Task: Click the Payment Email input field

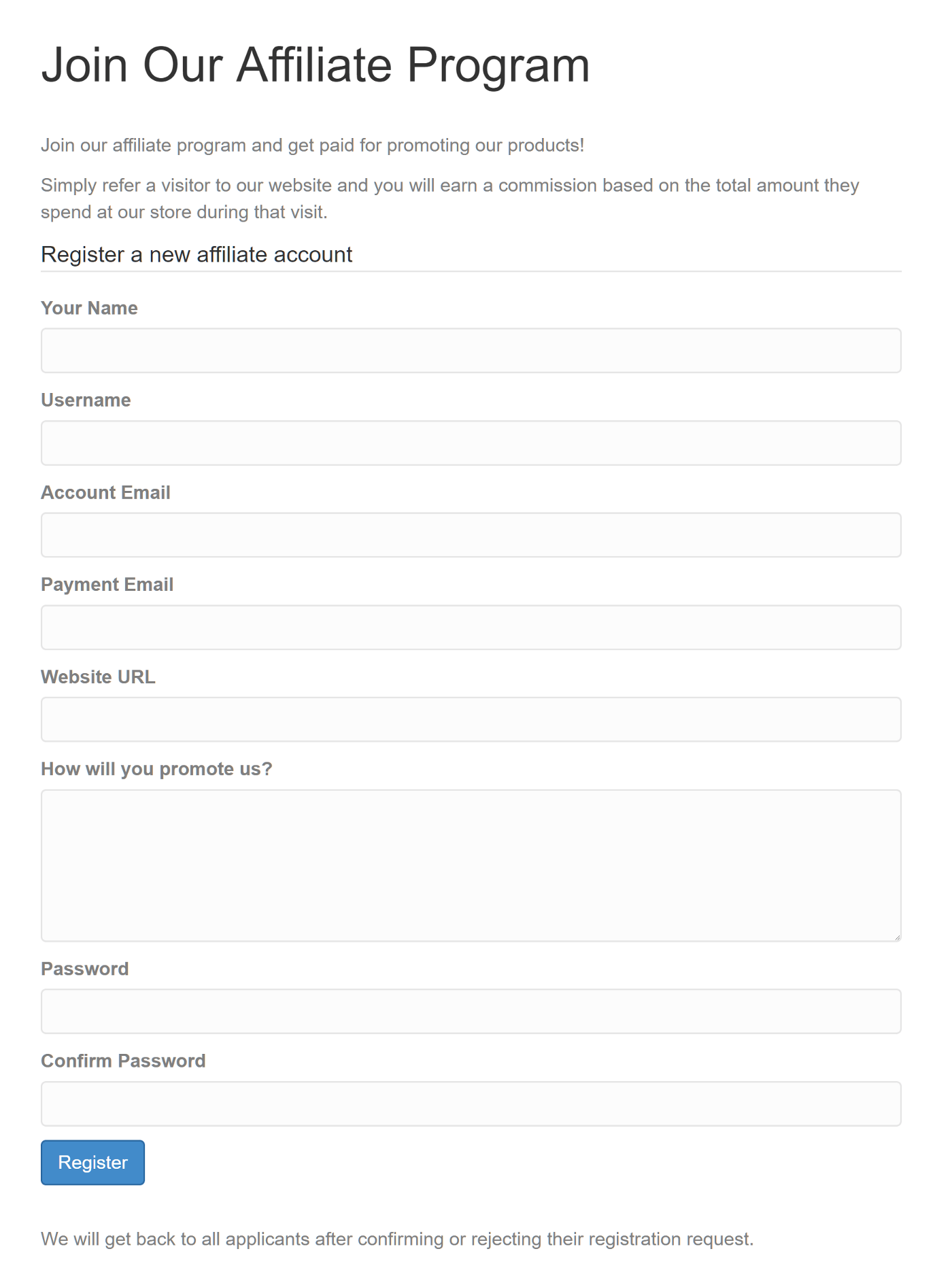Action: [471, 626]
